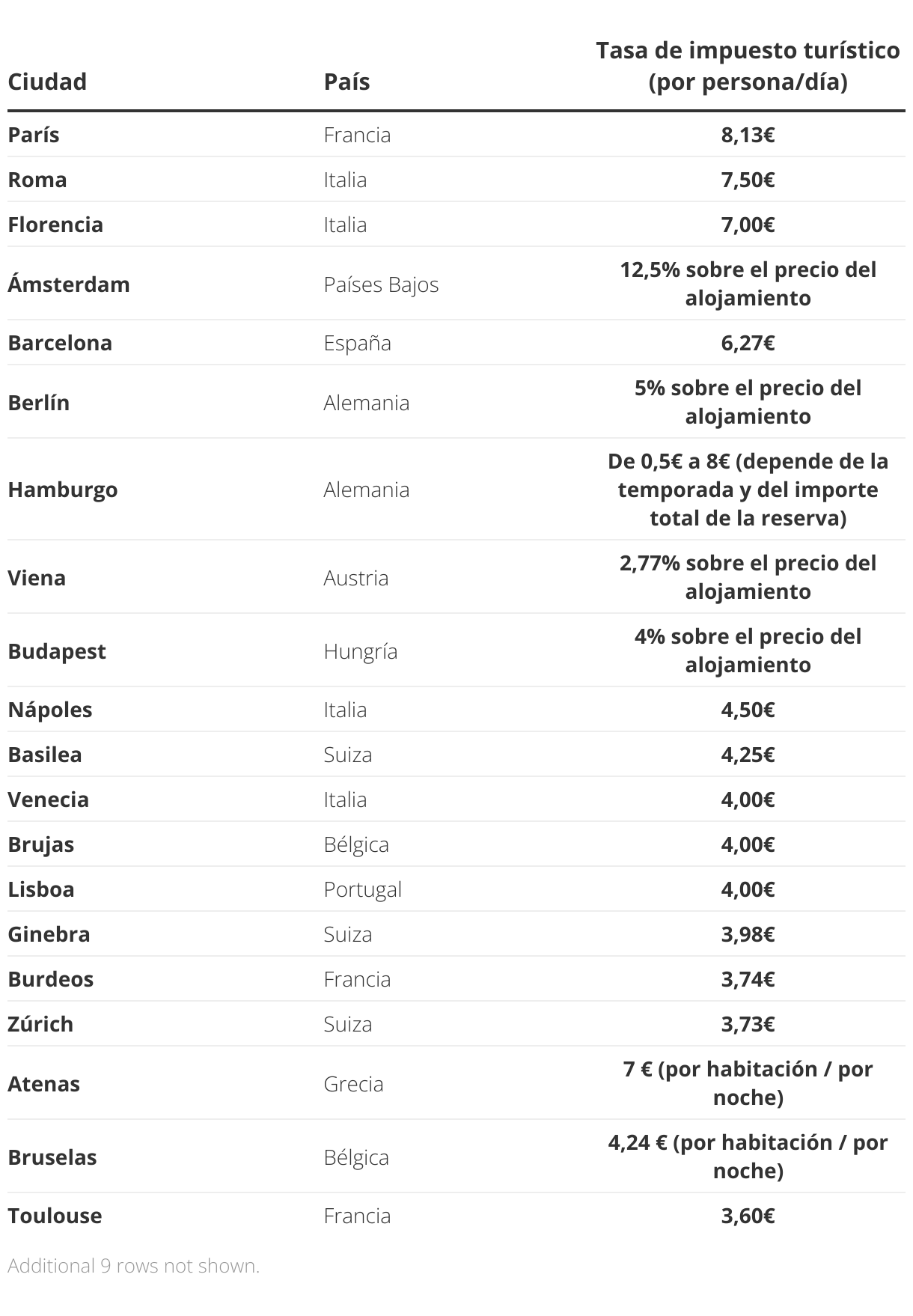Click Ginebra's 3,98€ tax value

pyautogui.click(x=748, y=934)
